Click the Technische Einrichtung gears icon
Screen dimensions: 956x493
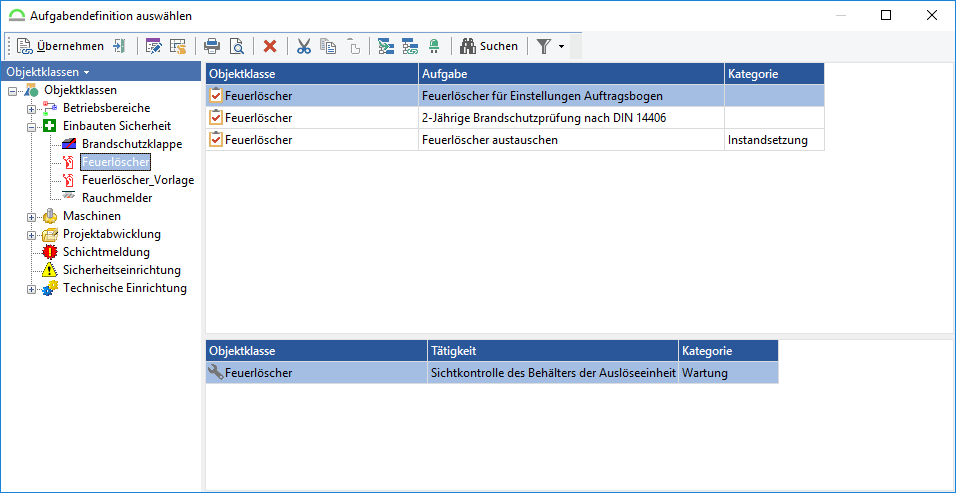[x=50, y=288]
